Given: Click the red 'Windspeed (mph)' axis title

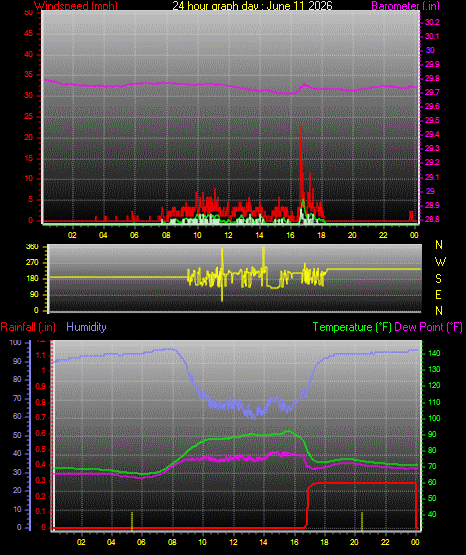Looking at the screenshot, I should pos(76,6).
